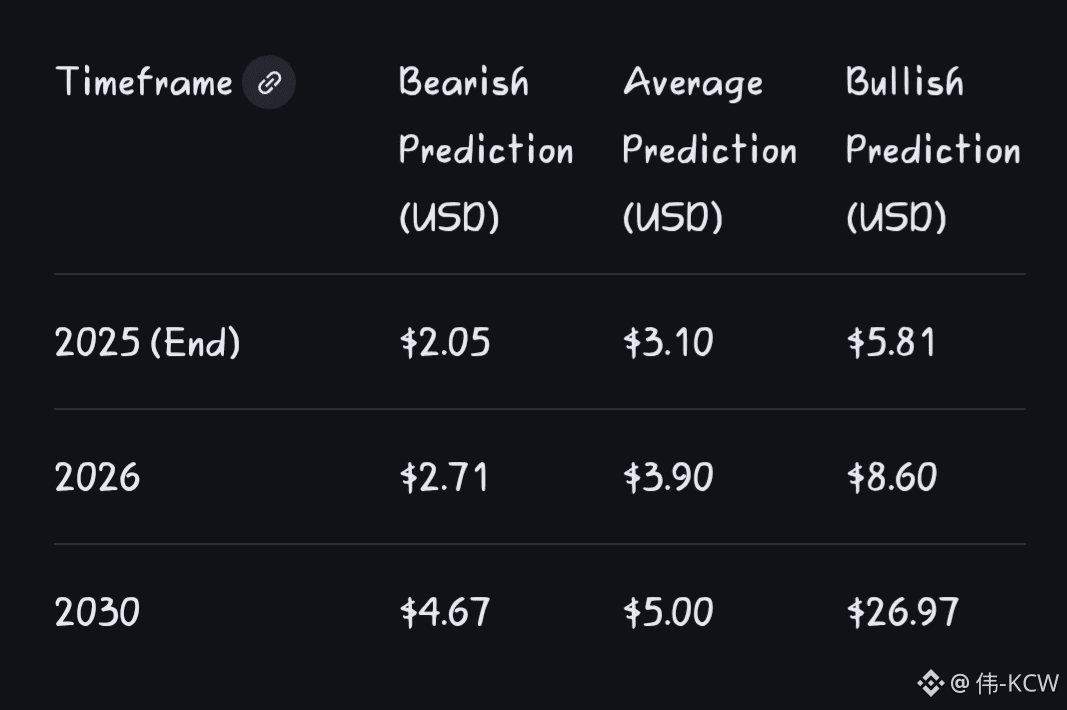Click the $26.97 bullish value
The height and width of the screenshot is (710, 1067).
(902, 612)
